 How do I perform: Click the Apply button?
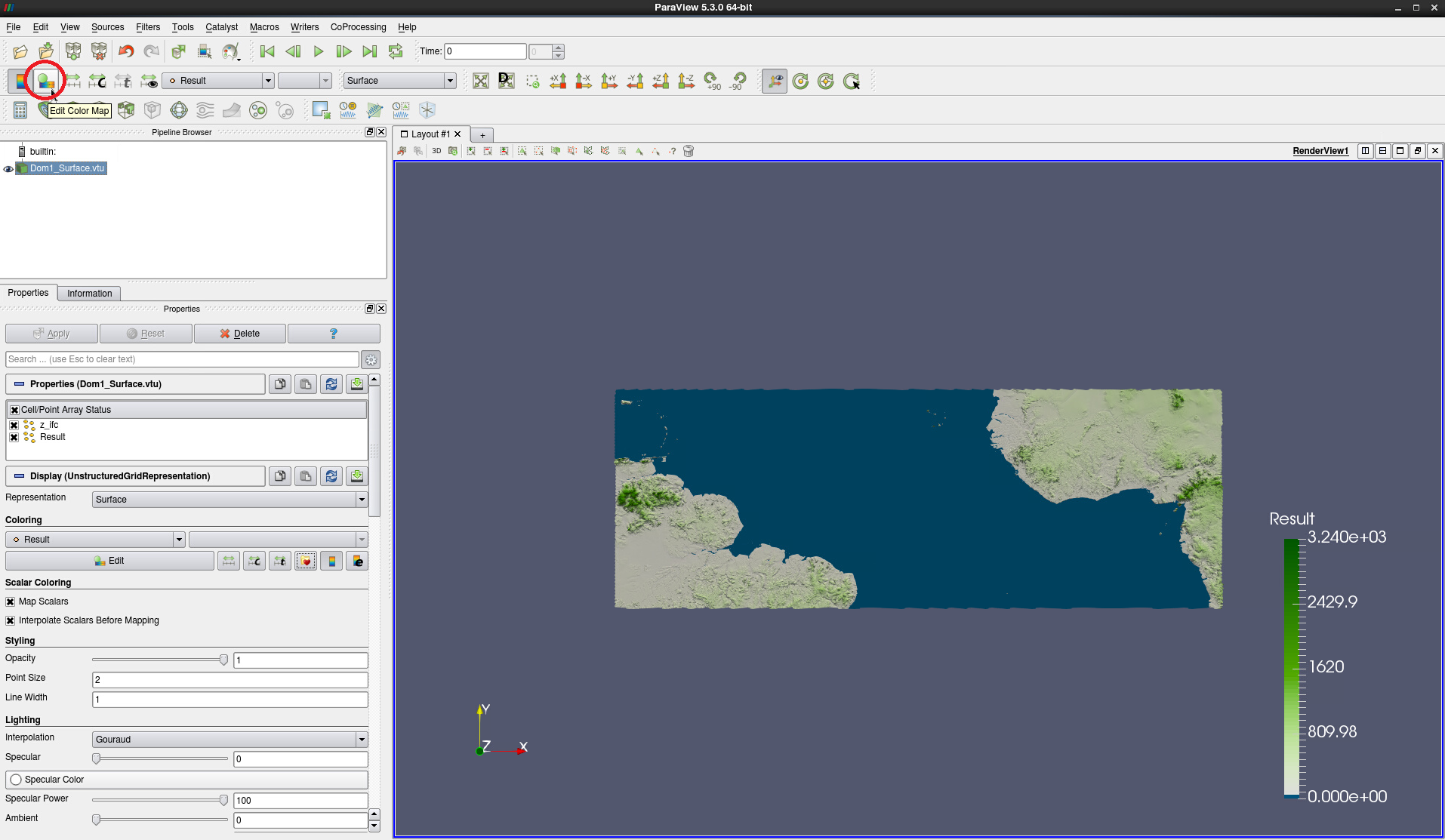(51, 334)
